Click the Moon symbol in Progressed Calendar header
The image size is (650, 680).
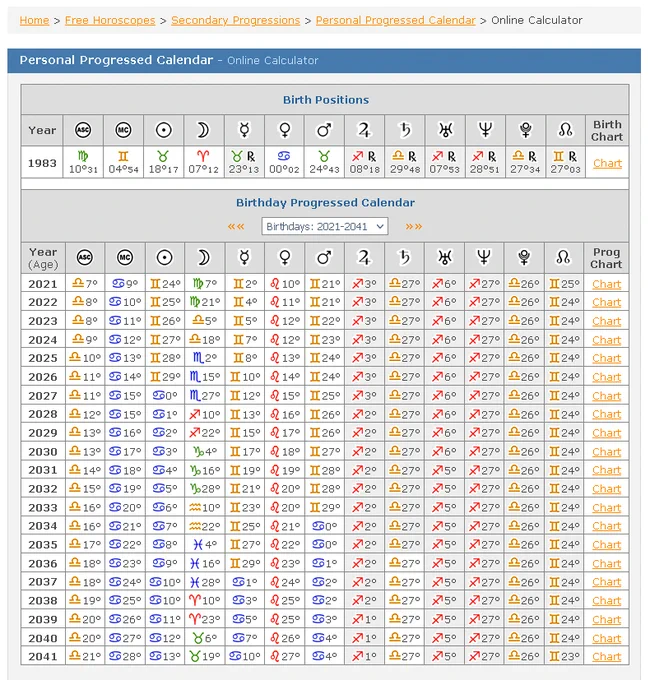click(204, 258)
